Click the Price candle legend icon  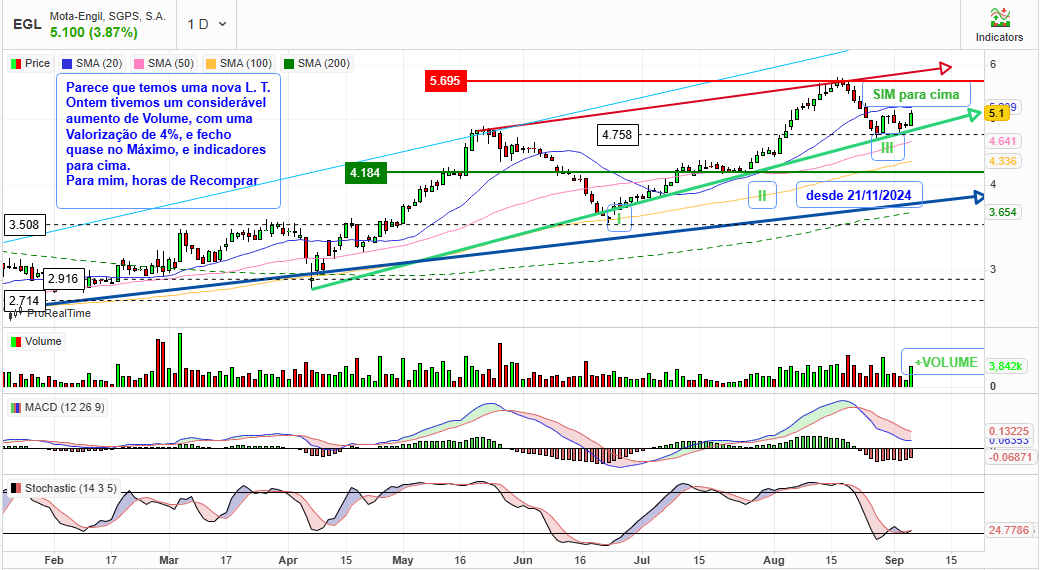click(x=16, y=64)
